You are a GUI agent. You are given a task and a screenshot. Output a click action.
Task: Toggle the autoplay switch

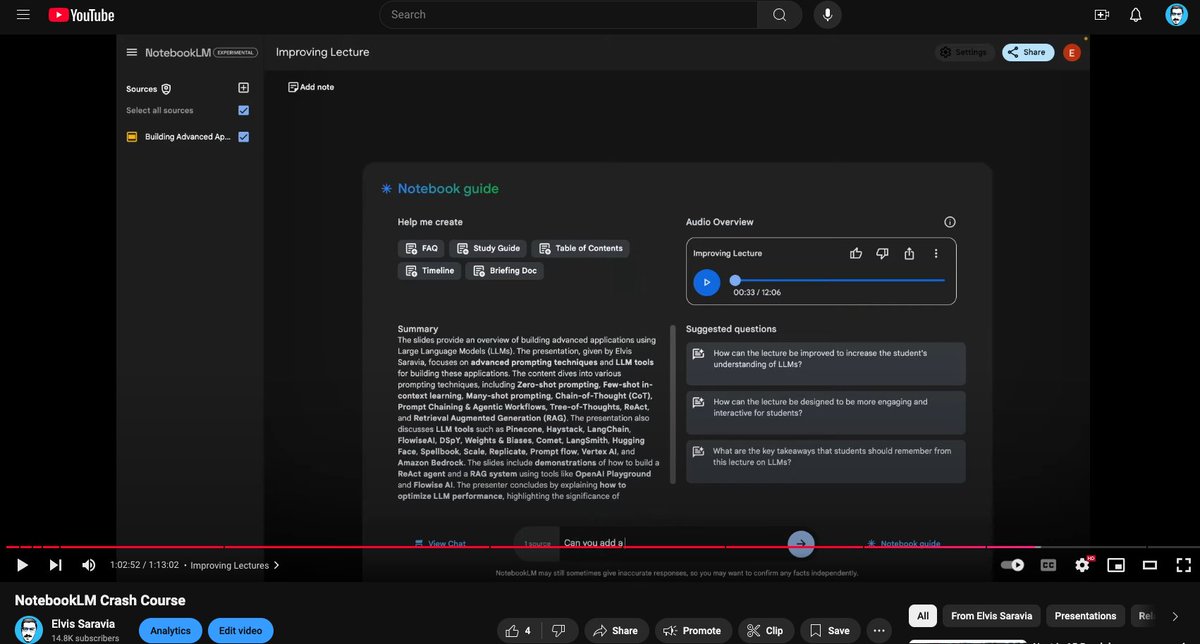(x=1013, y=565)
